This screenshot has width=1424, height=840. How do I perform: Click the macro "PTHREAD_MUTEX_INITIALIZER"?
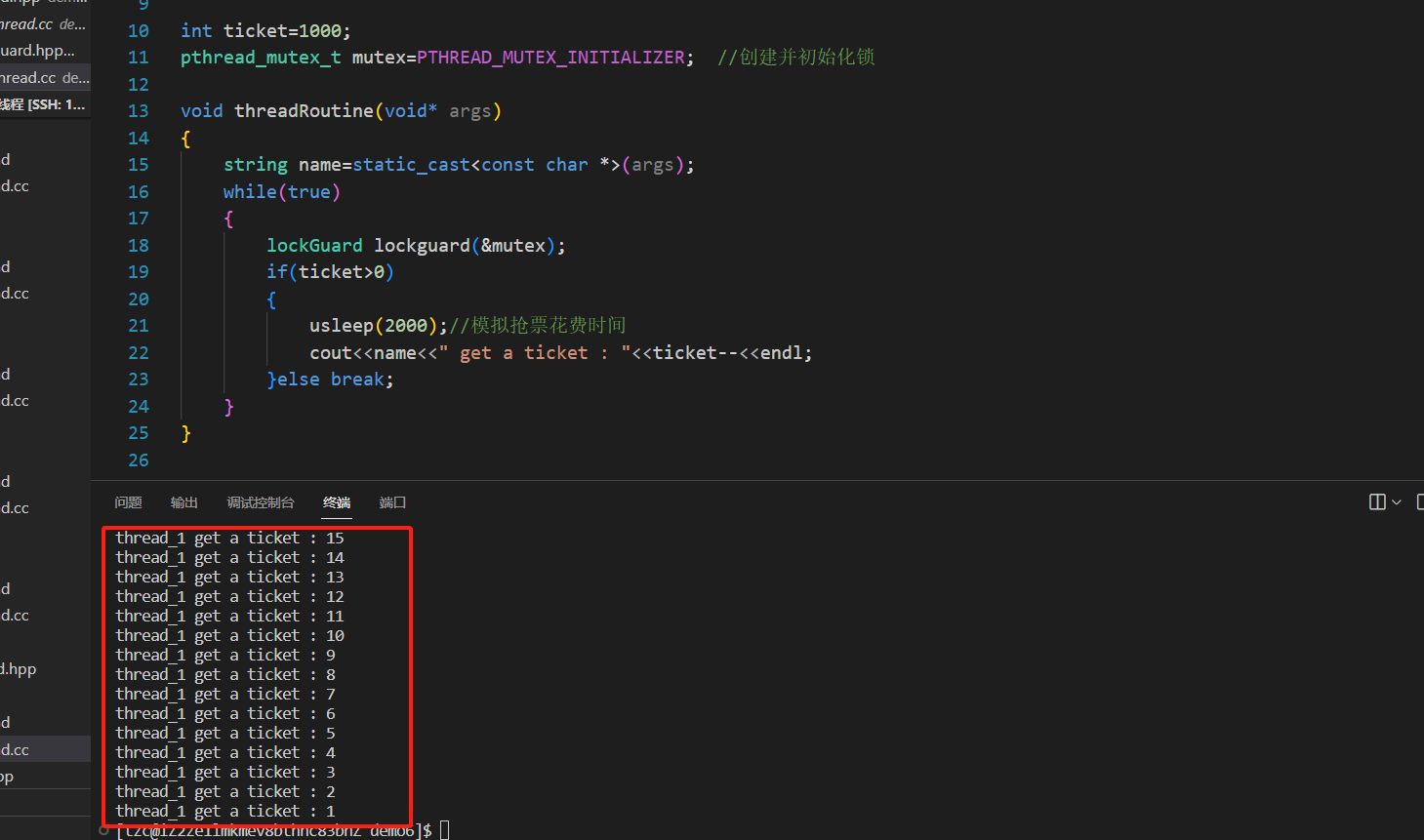[x=550, y=58]
